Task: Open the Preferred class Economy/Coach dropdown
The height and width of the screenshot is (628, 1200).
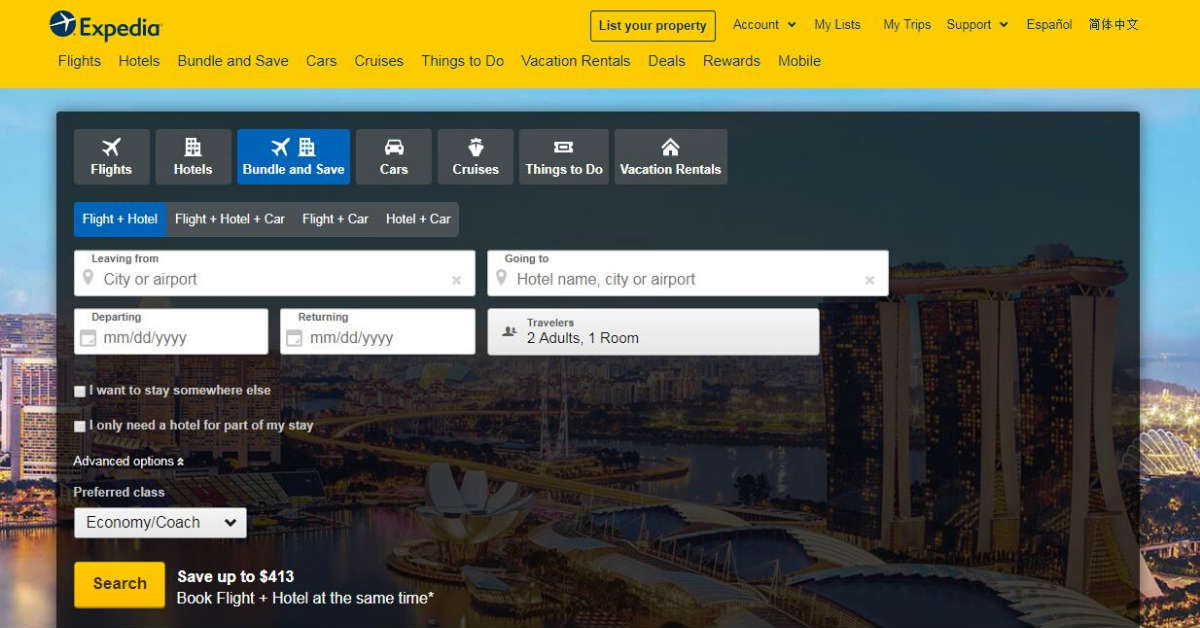Action: click(x=160, y=523)
